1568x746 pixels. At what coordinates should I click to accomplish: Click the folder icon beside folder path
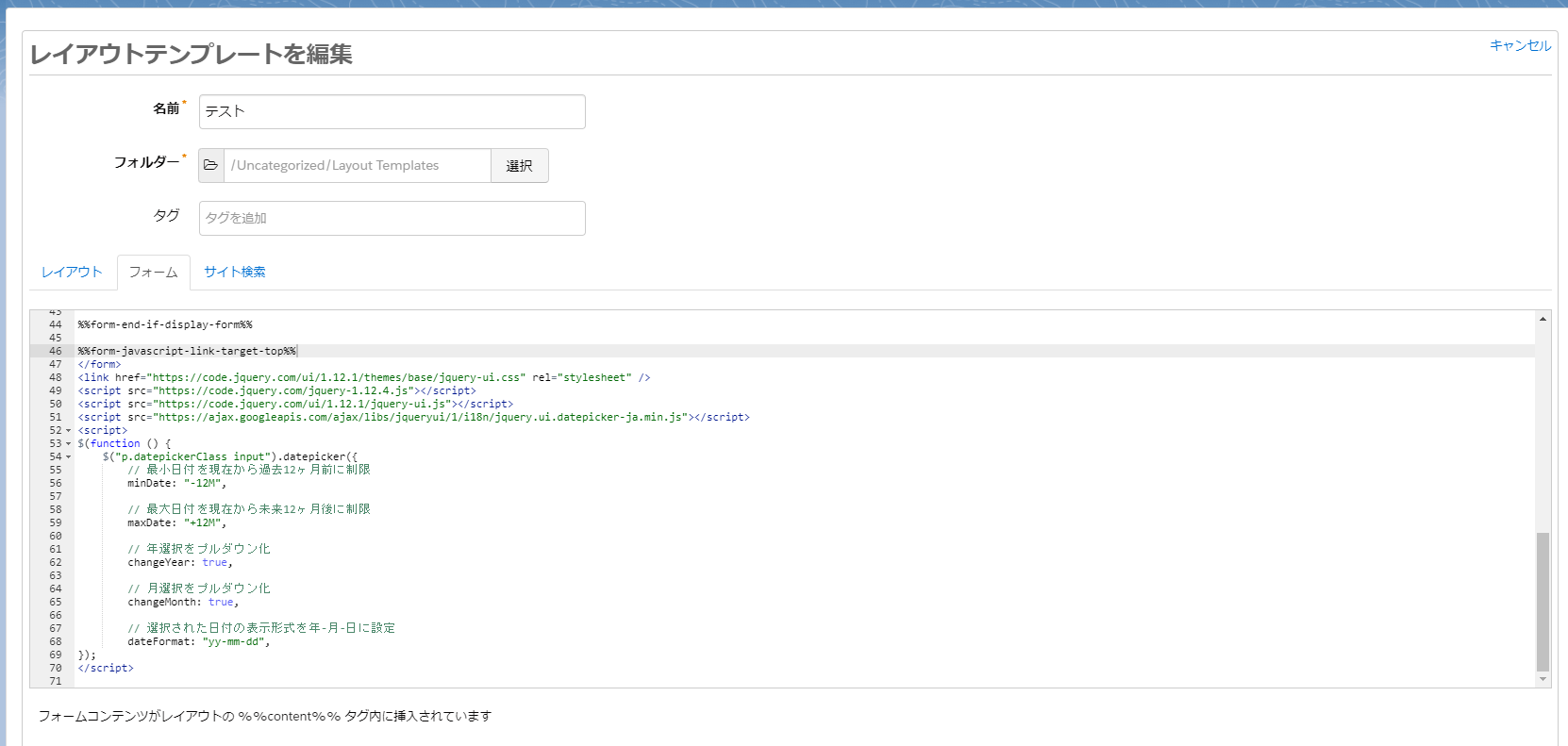[211, 165]
